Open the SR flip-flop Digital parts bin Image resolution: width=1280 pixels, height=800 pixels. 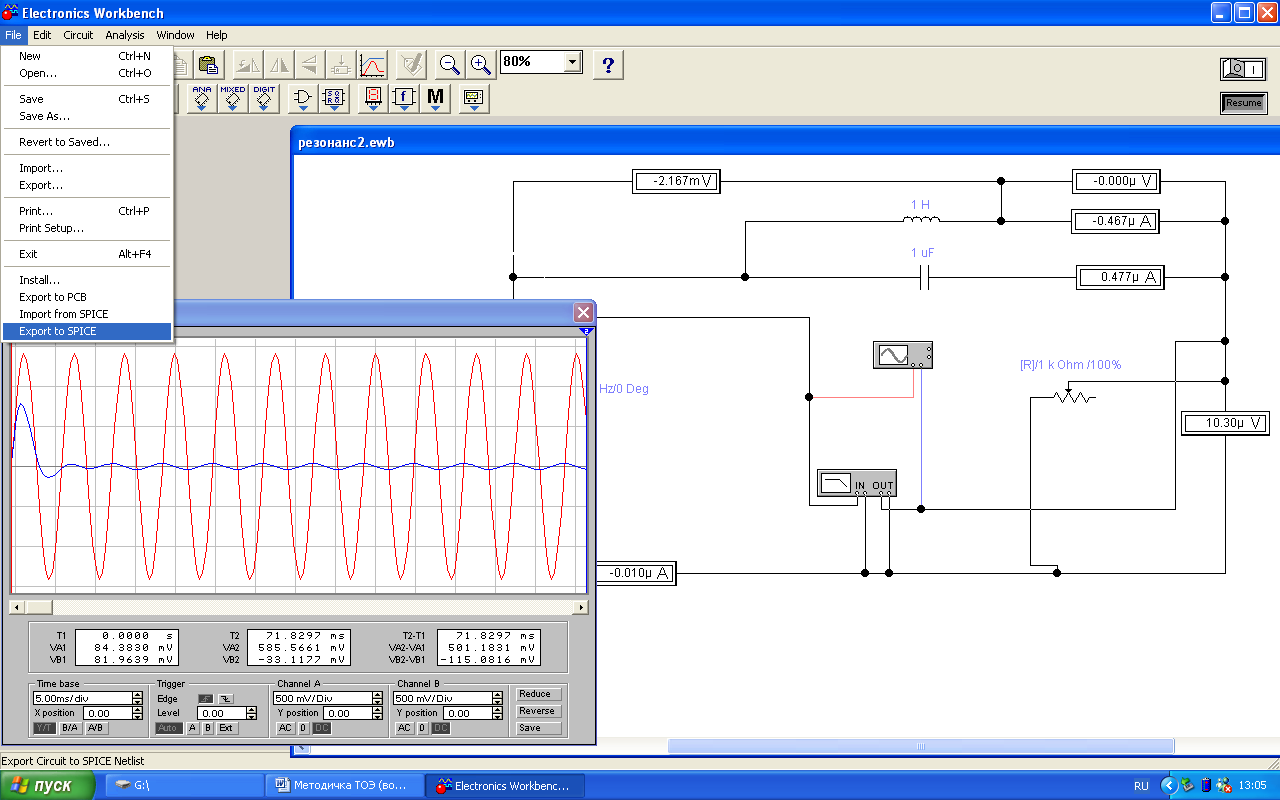click(x=334, y=98)
